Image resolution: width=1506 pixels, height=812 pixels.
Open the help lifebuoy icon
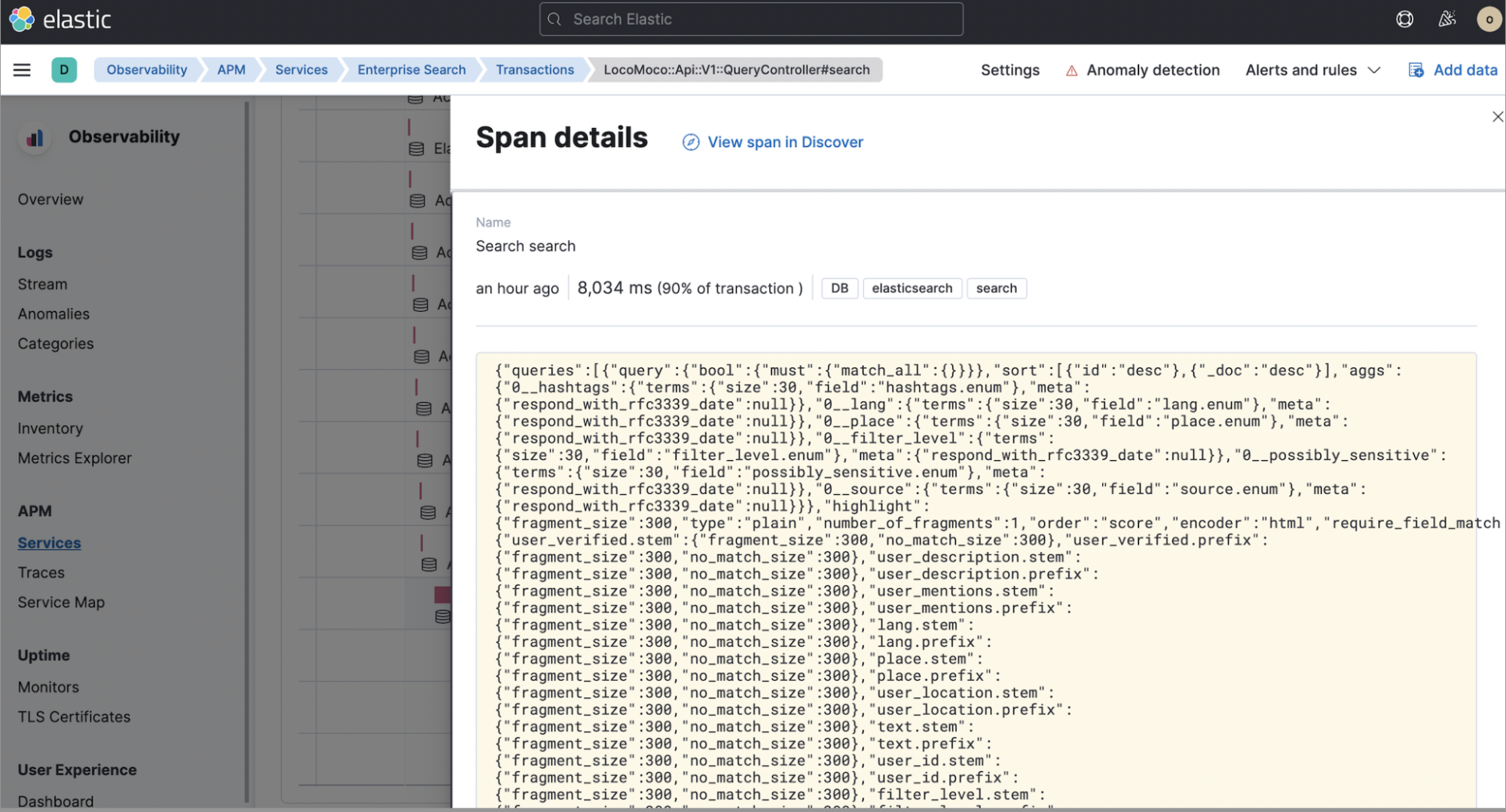(x=1405, y=20)
